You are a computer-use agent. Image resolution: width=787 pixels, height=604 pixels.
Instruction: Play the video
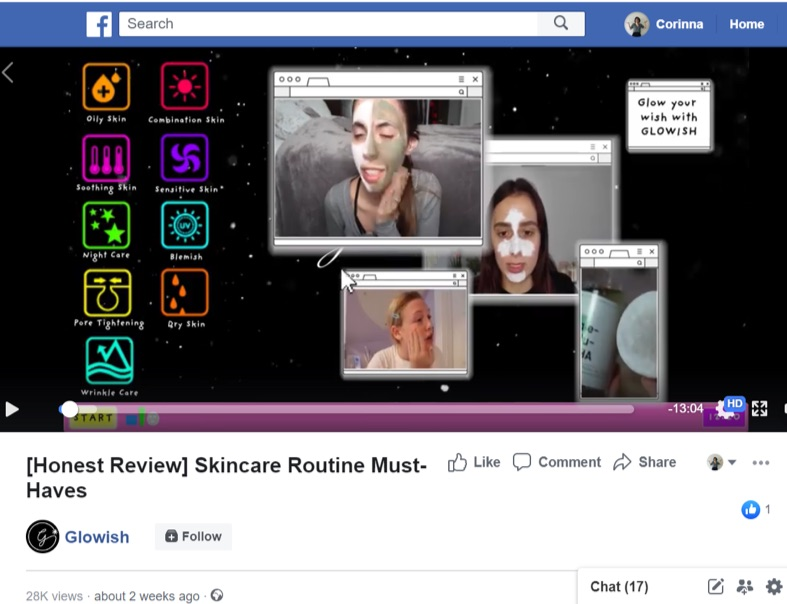coord(12,409)
